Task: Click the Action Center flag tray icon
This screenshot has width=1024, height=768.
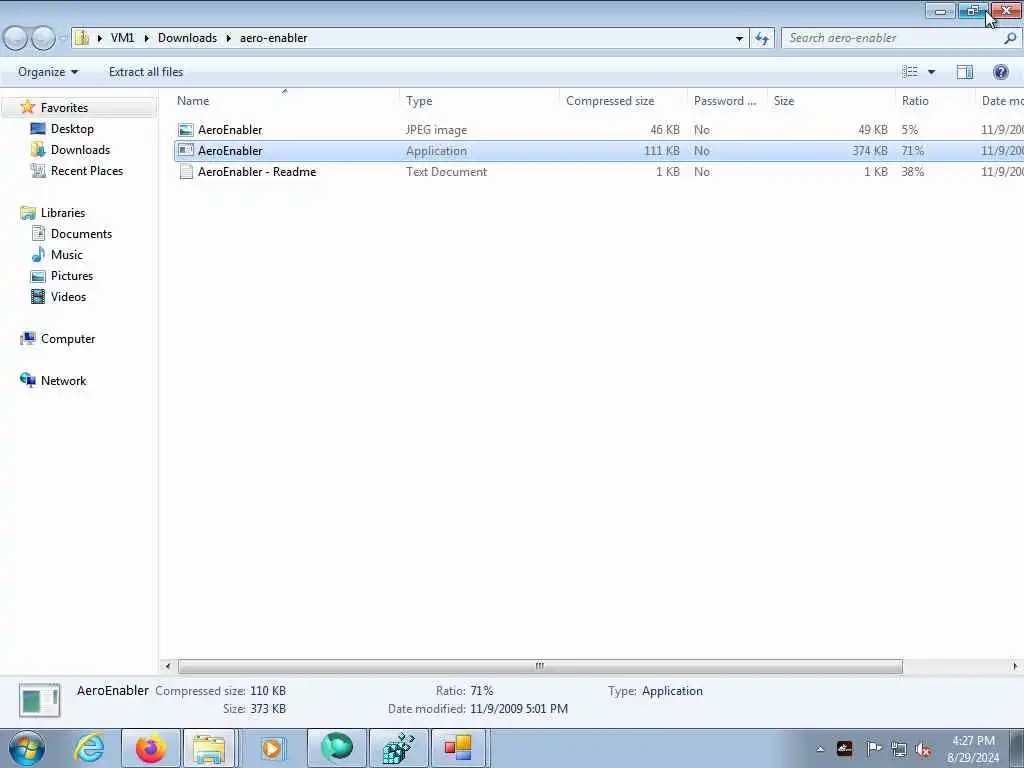Action: click(873, 748)
